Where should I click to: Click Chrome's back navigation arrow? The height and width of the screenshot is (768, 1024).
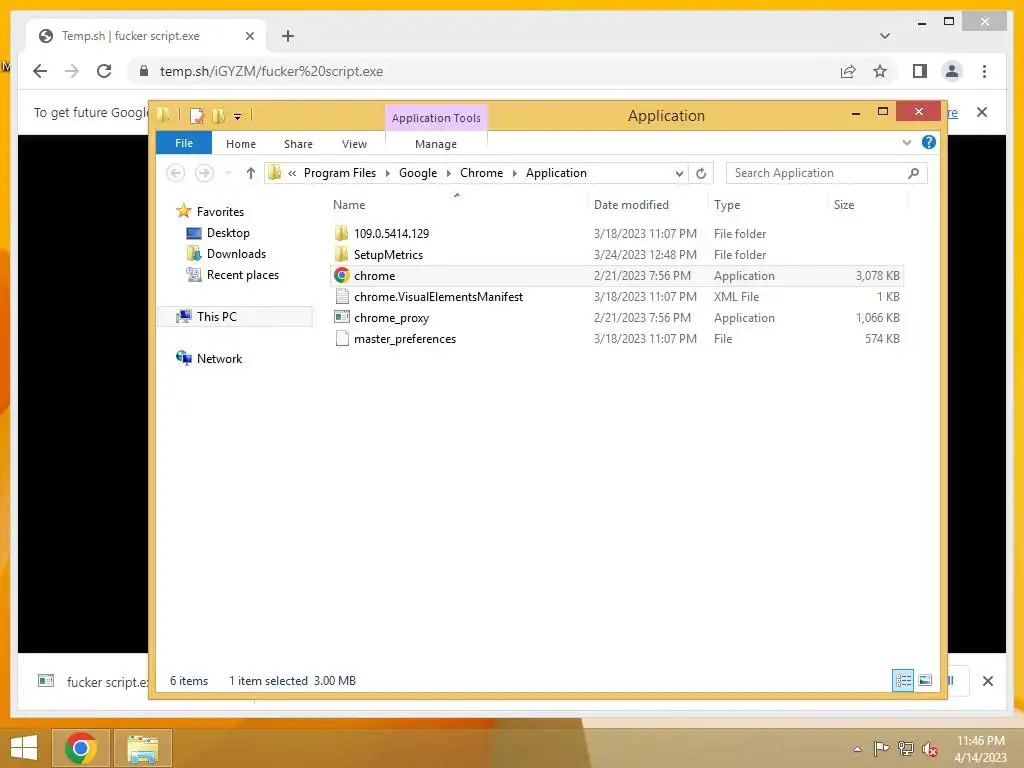tap(40, 71)
